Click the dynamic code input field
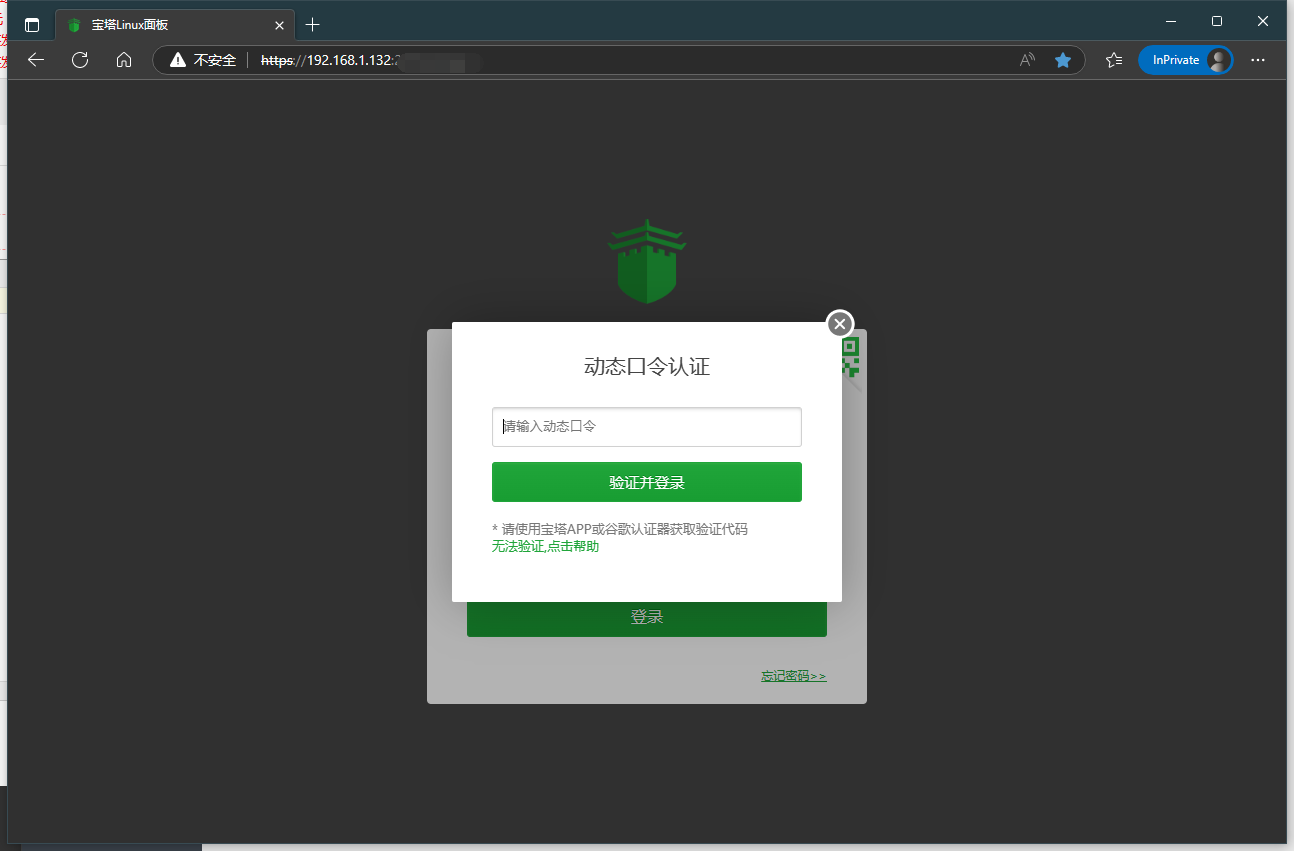The image size is (1294, 851). click(x=647, y=427)
